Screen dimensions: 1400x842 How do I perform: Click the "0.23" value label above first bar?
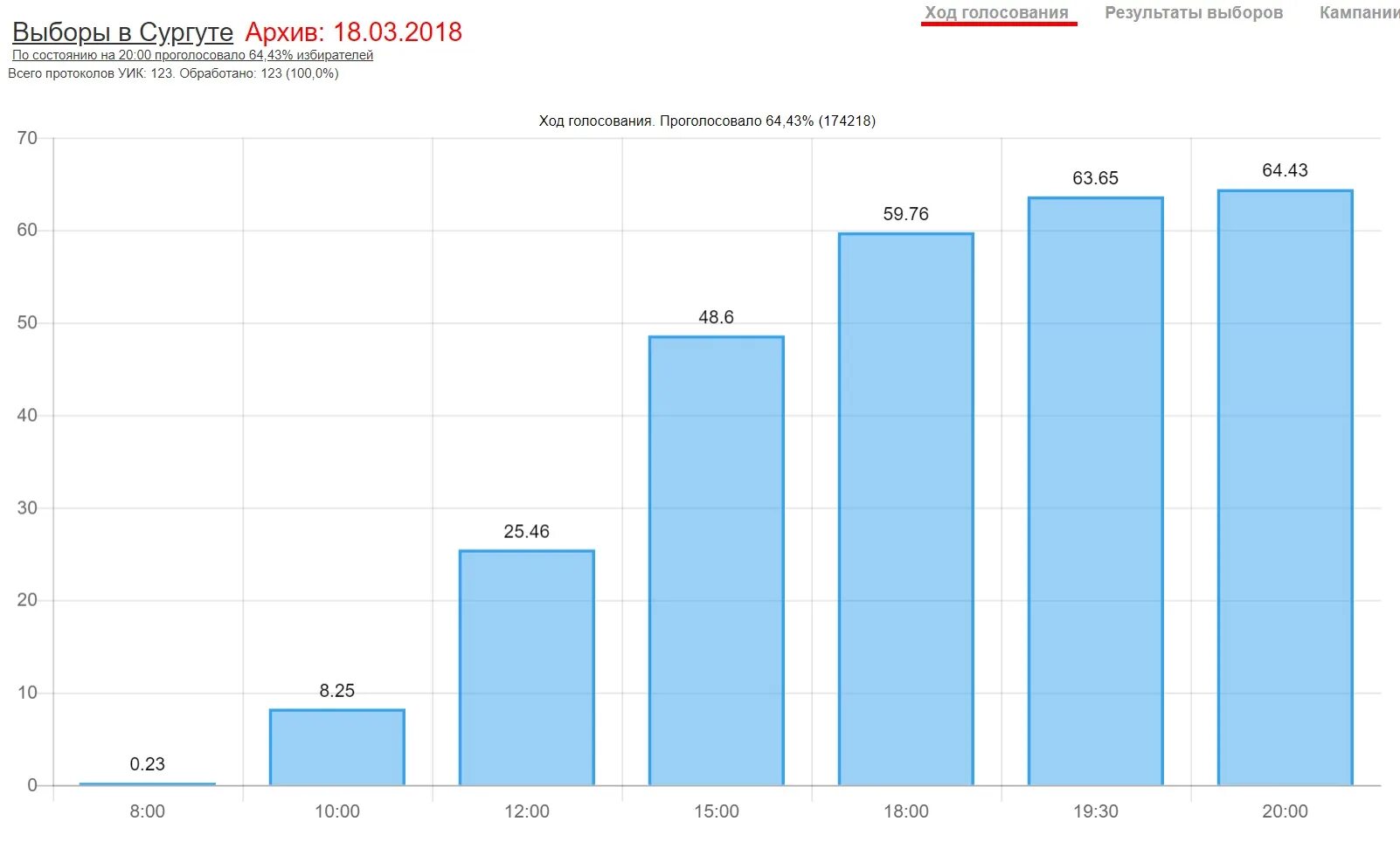point(147,763)
